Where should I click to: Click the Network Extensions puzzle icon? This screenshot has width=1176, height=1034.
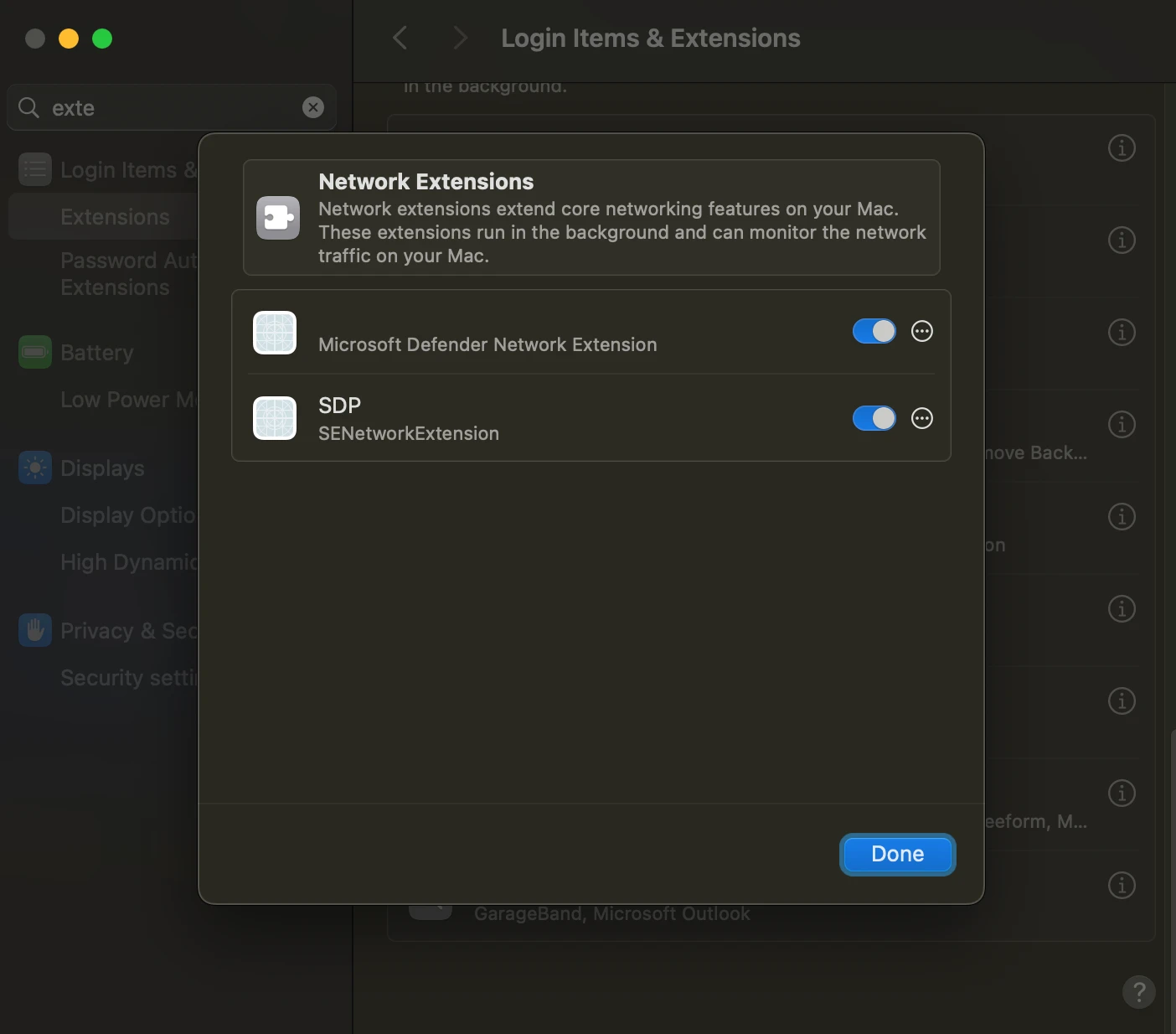[x=278, y=218]
